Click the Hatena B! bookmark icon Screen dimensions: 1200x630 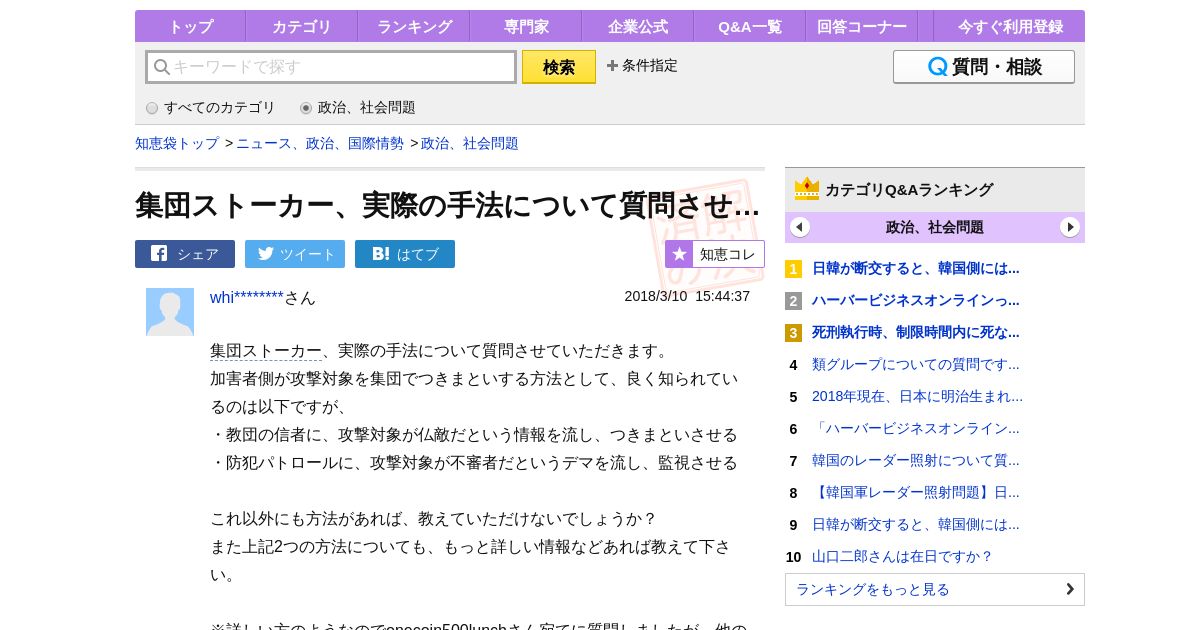pyautogui.click(x=381, y=253)
